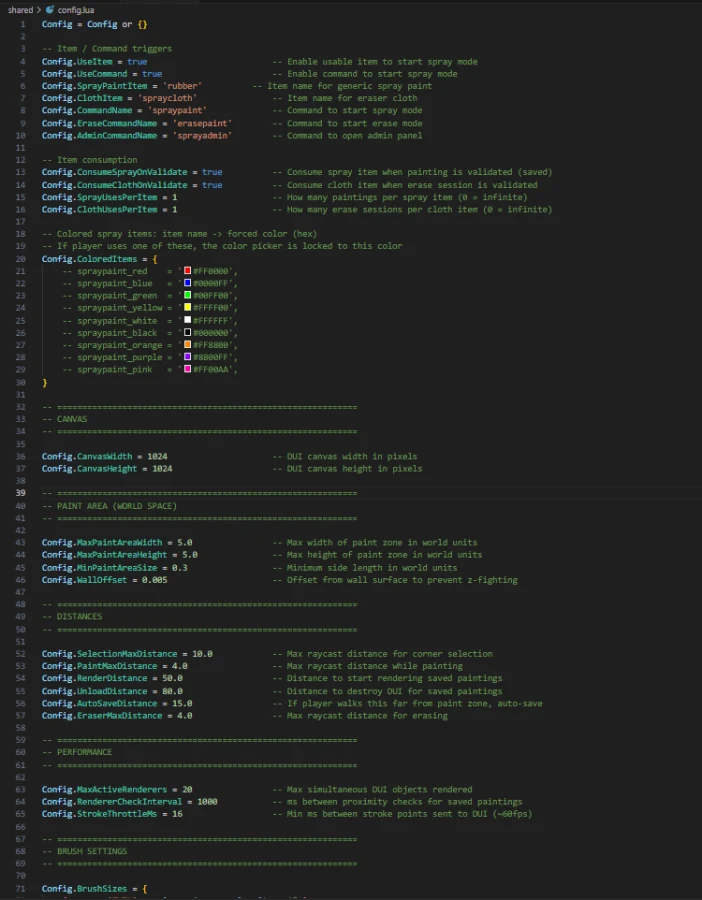Click the Config.ColoredItems identifier

click(x=90, y=259)
